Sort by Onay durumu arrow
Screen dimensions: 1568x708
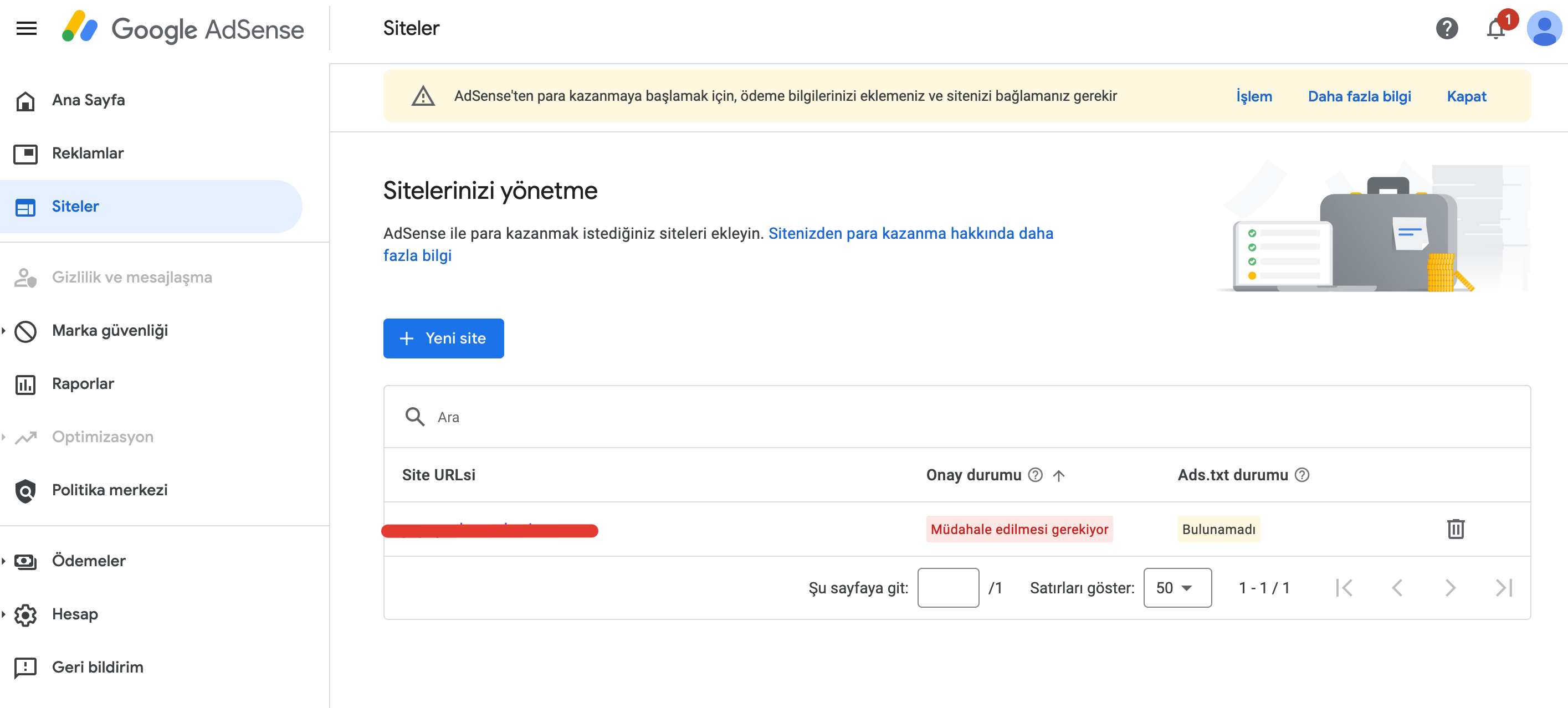pos(1058,475)
